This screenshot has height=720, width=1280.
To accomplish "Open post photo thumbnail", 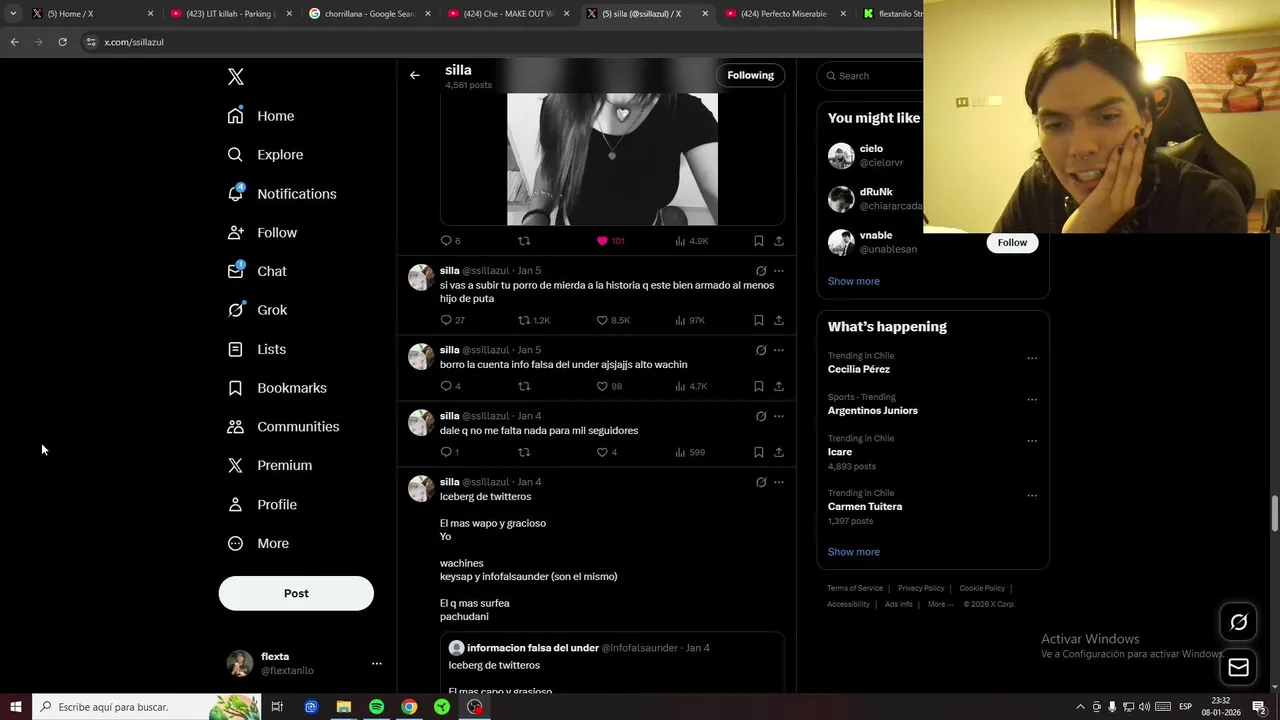I will (x=612, y=160).
